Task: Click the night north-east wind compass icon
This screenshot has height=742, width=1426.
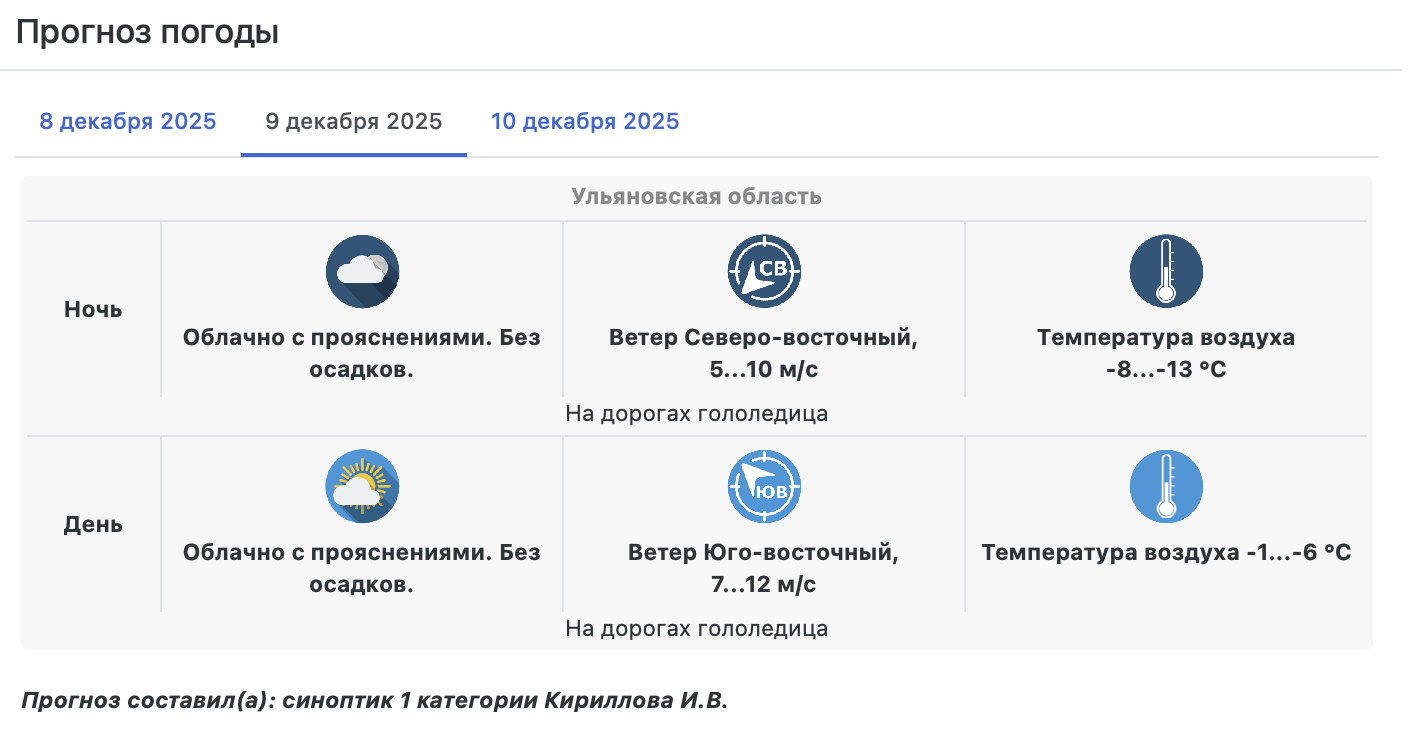Action: 764,272
